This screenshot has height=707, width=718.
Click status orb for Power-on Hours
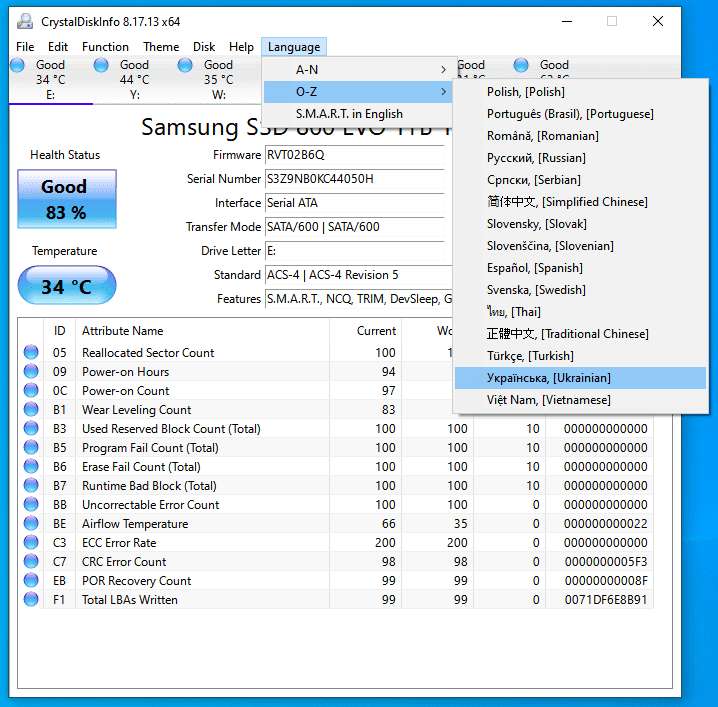(31, 371)
